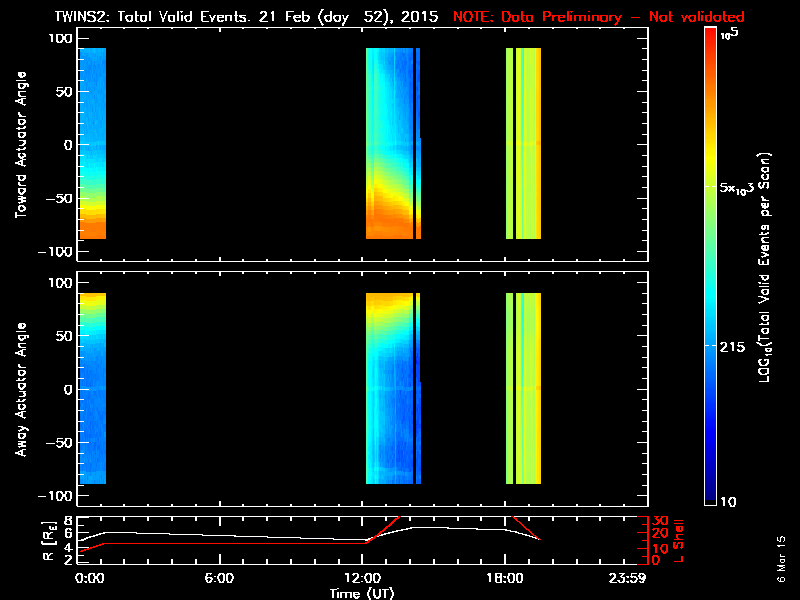Click the R [RE] axis label
800x600 pixels.
(x=49, y=541)
